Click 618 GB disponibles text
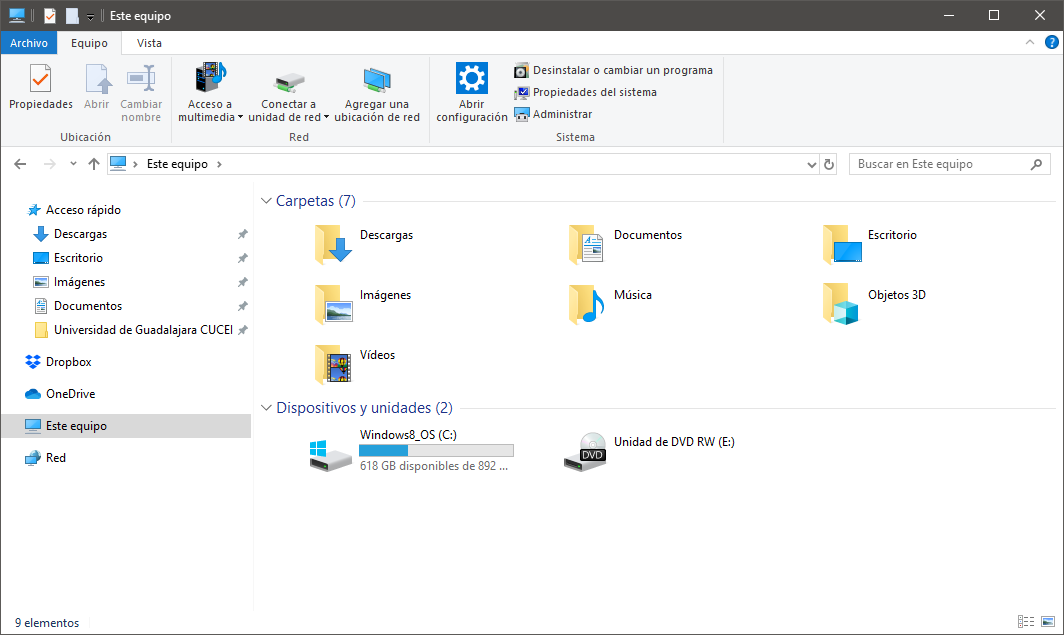 [434, 466]
